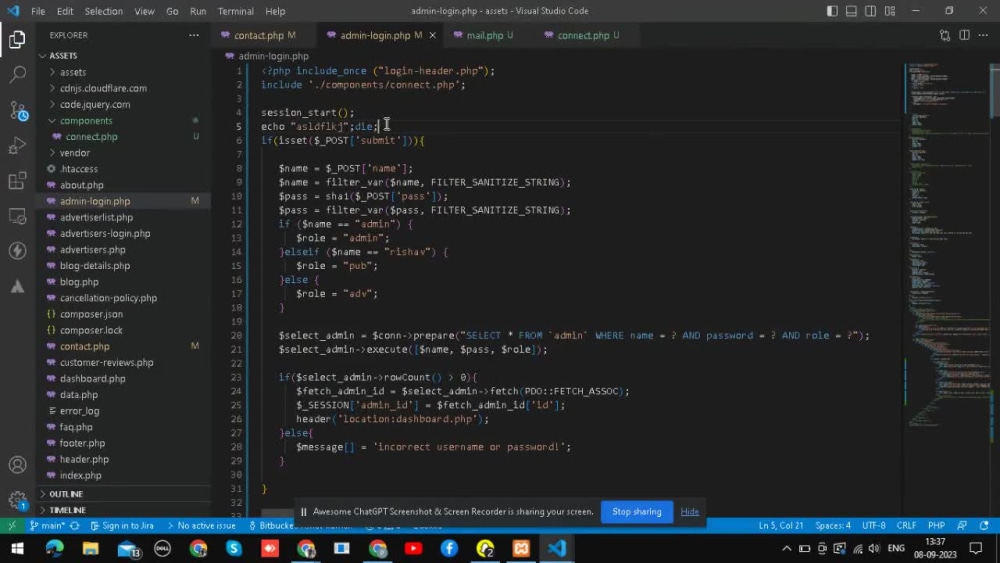Toggle the bottom panel visibility
1000x563 pixels.
(x=851, y=11)
